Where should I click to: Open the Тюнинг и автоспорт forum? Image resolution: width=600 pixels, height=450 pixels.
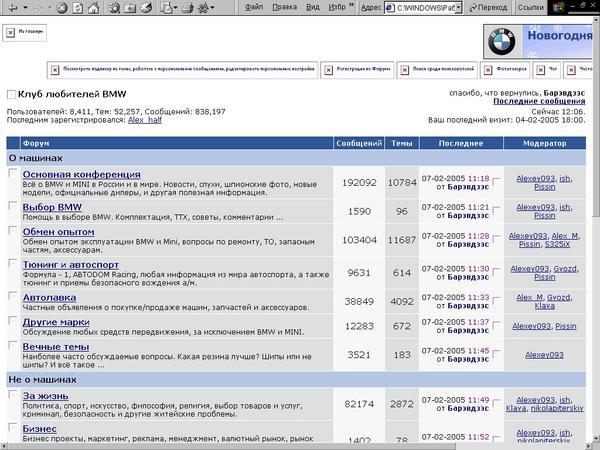[x=71, y=265]
